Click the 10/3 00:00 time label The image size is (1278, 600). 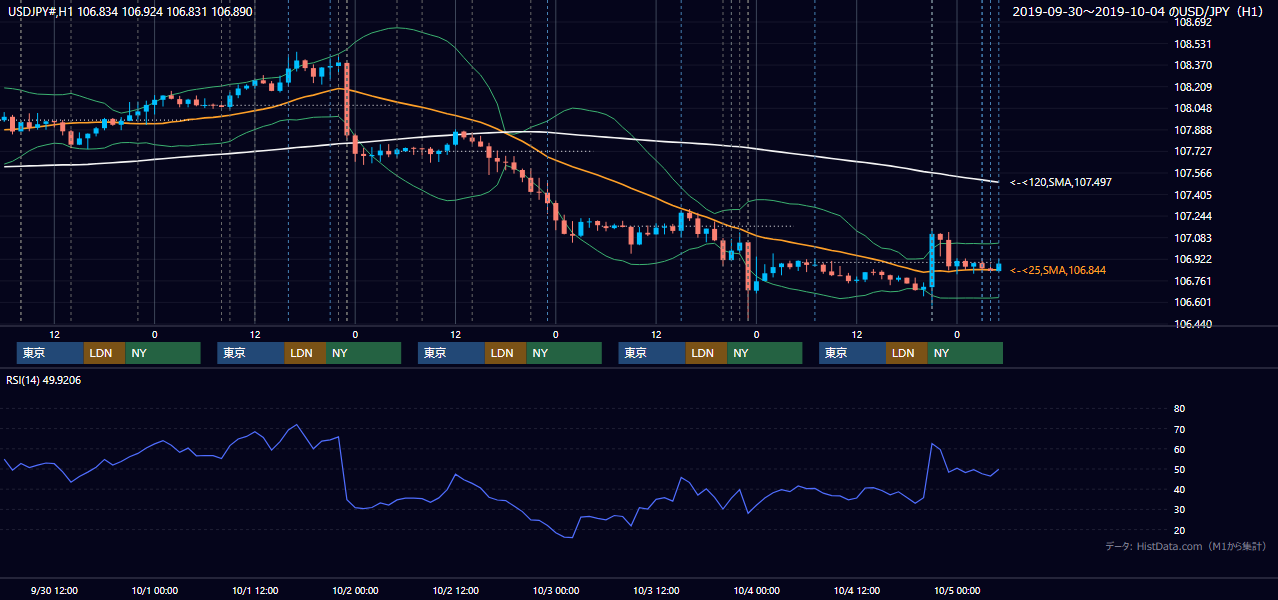pyautogui.click(x=556, y=590)
